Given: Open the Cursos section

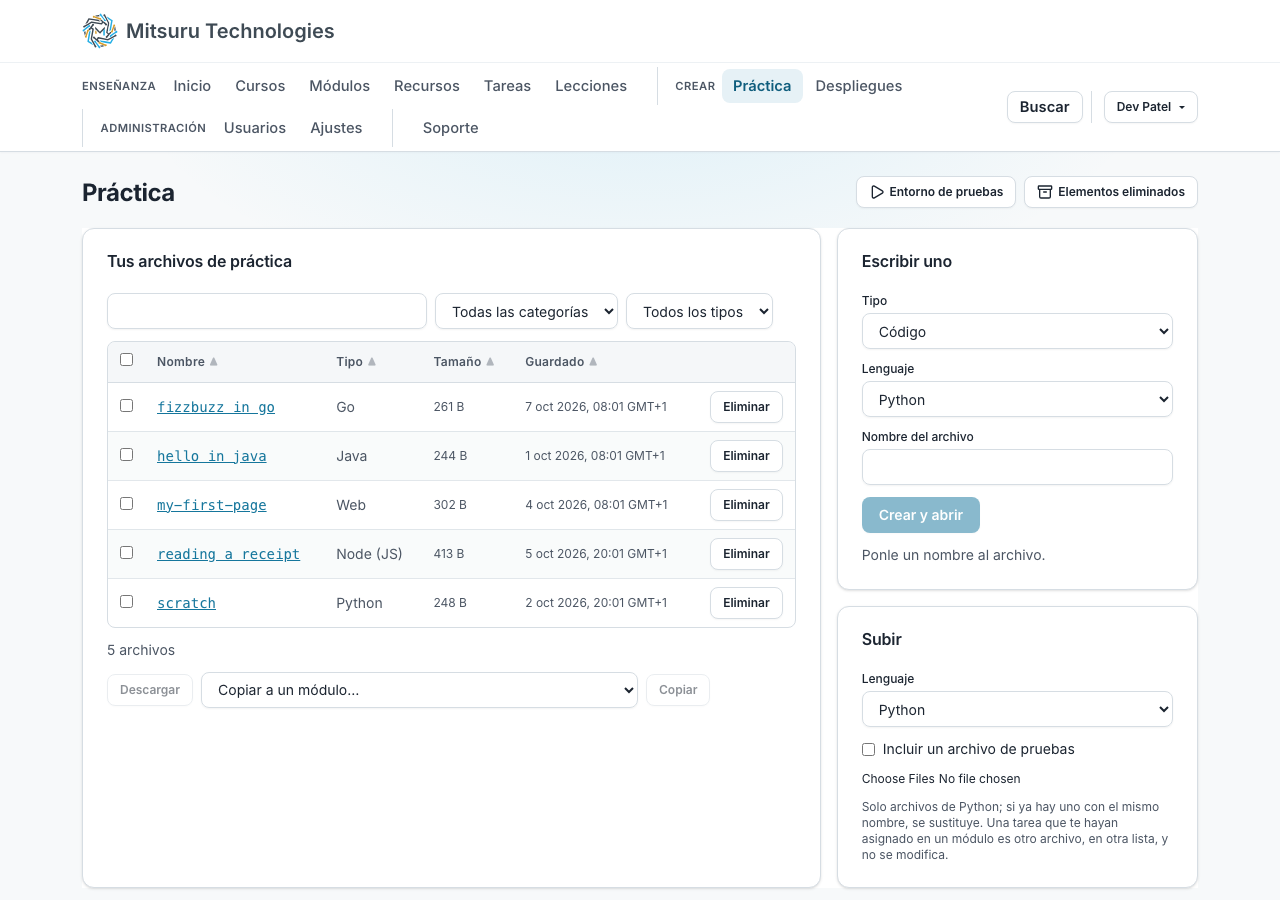Looking at the screenshot, I should (260, 86).
